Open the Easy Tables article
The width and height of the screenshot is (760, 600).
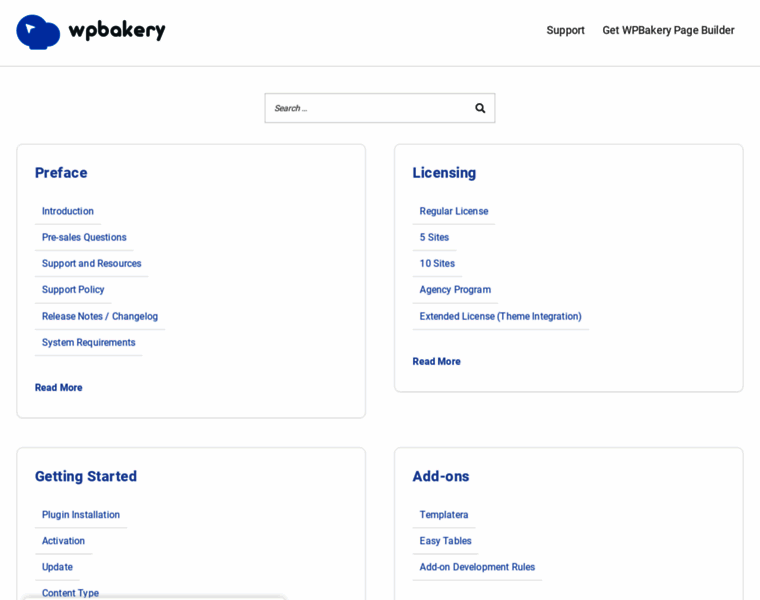click(x=445, y=541)
